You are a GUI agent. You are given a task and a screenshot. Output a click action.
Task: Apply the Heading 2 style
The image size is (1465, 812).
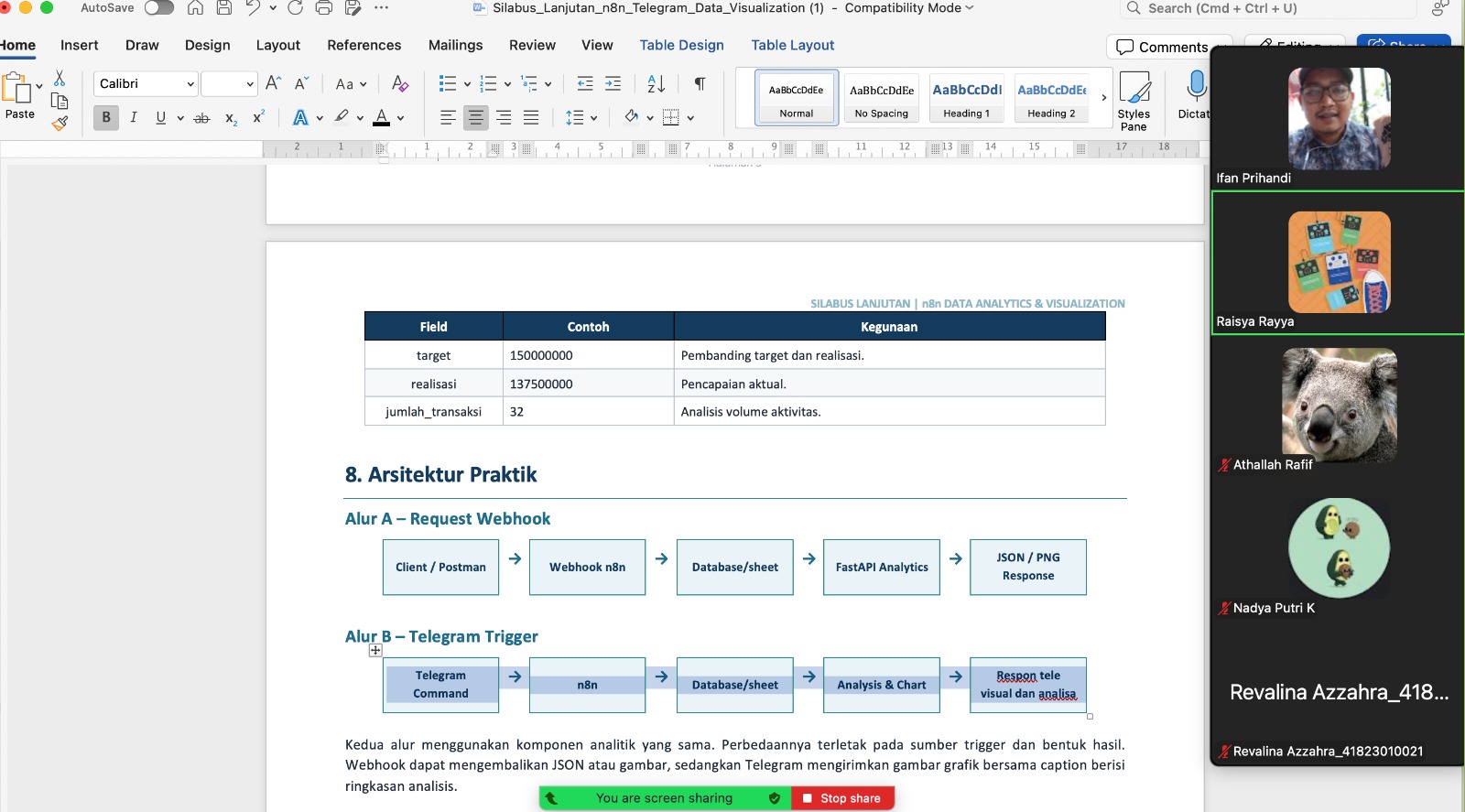pyautogui.click(x=1051, y=98)
